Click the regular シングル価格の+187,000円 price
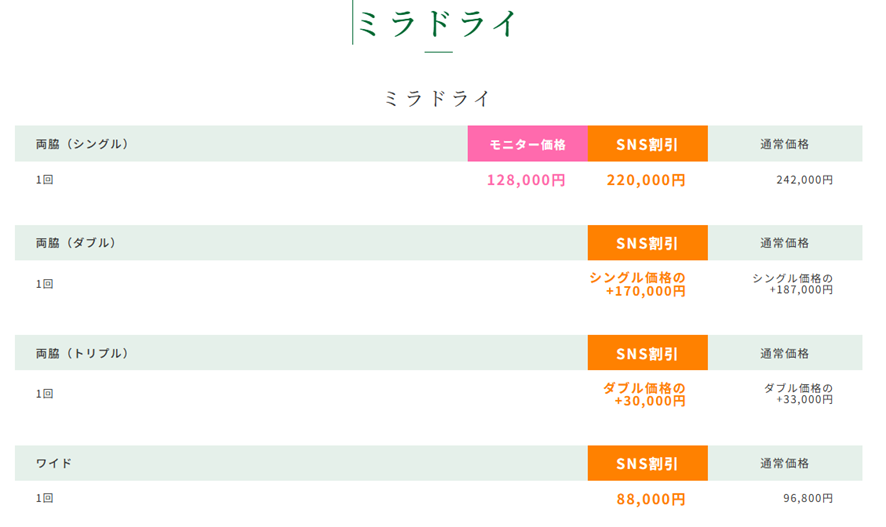This screenshot has height=527, width=886. 793,284
